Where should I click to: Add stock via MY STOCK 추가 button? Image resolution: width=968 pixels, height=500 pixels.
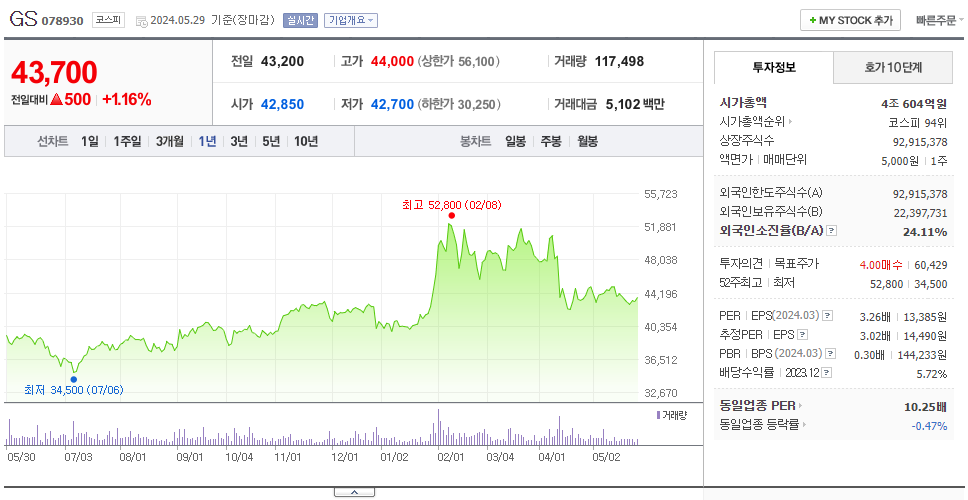click(x=851, y=20)
